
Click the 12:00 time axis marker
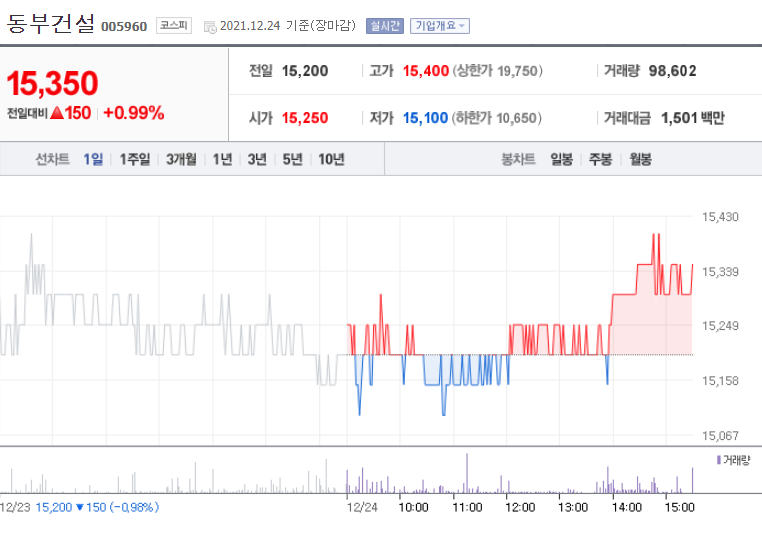coord(520,507)
